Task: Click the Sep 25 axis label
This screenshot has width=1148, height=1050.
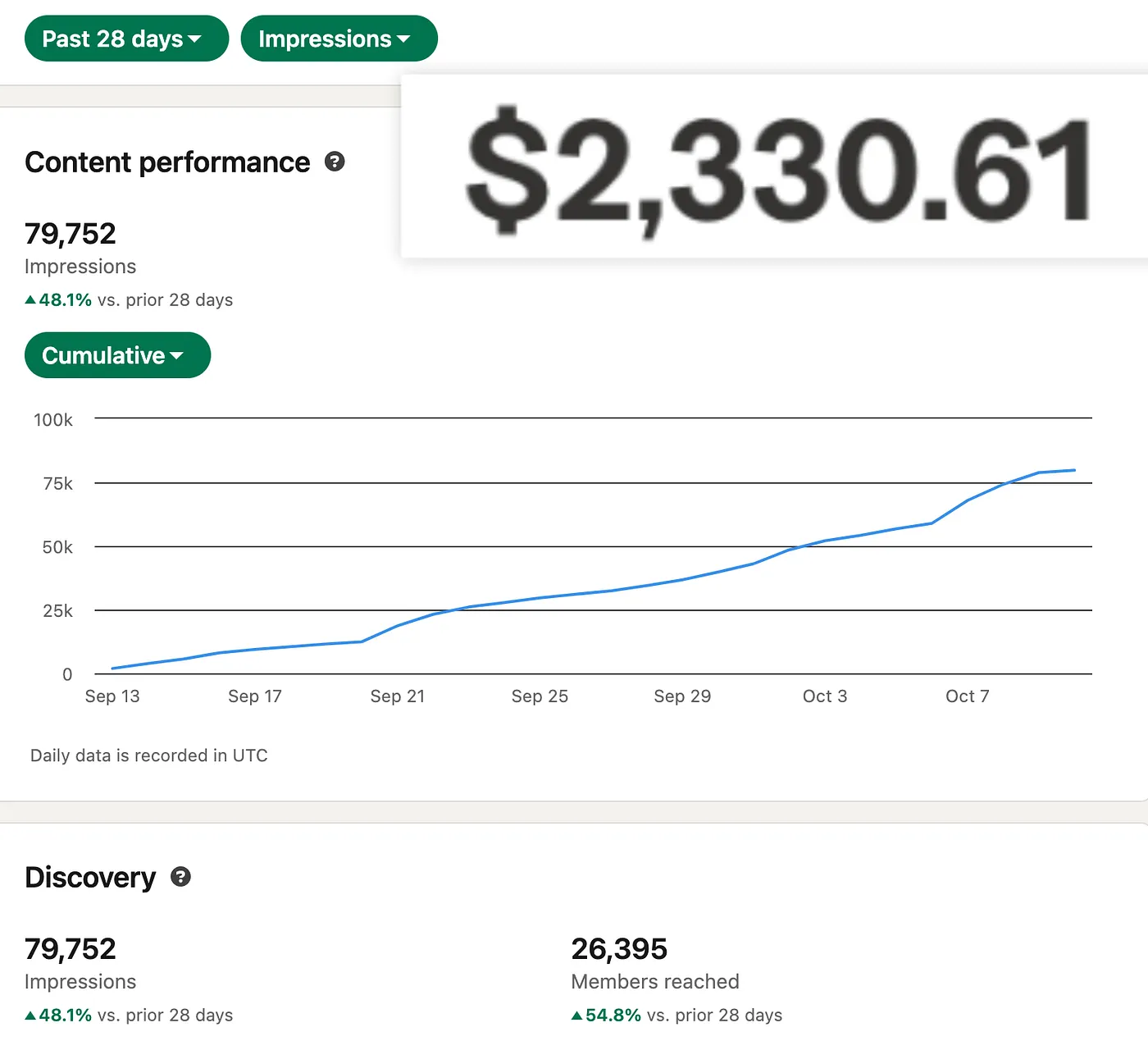Action: tap(540, 696)
